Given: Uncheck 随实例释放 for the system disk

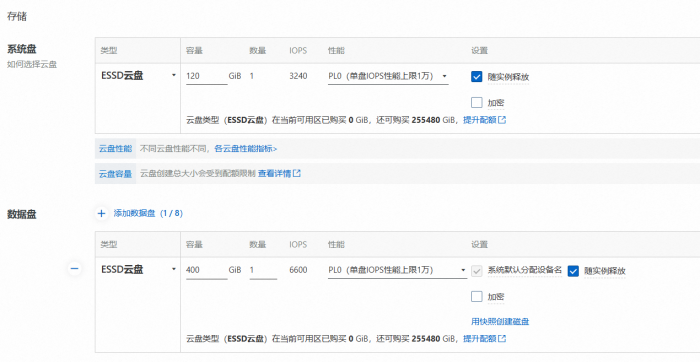Looking at the screenshot, I should point(477,77).
